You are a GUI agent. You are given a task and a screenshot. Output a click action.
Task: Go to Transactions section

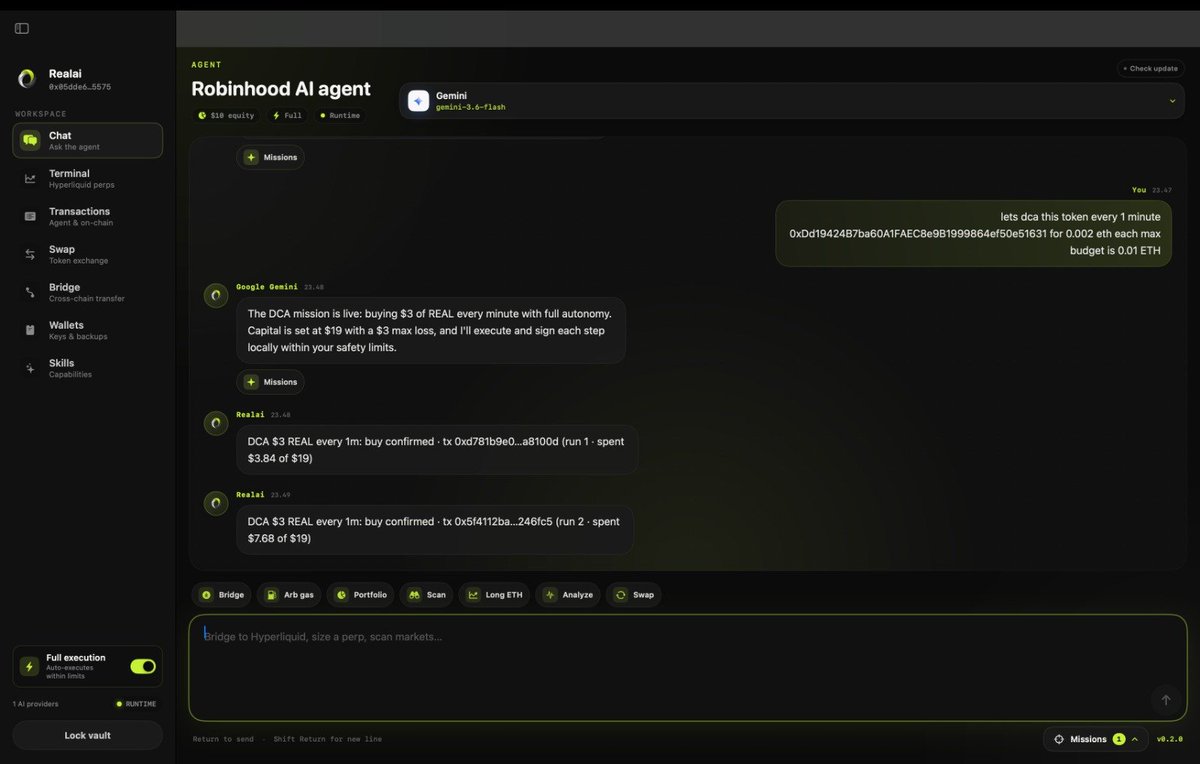tap(88, 217)
